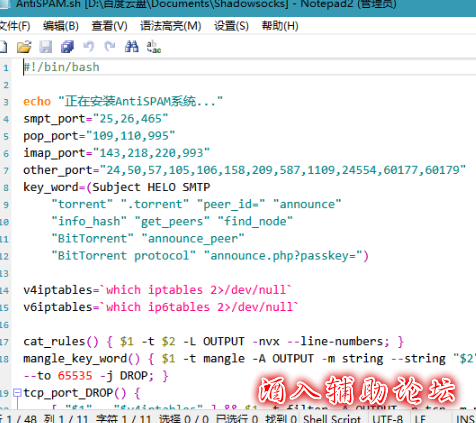Click the "find_node" string
476x423 pixels.
point(255,221)
